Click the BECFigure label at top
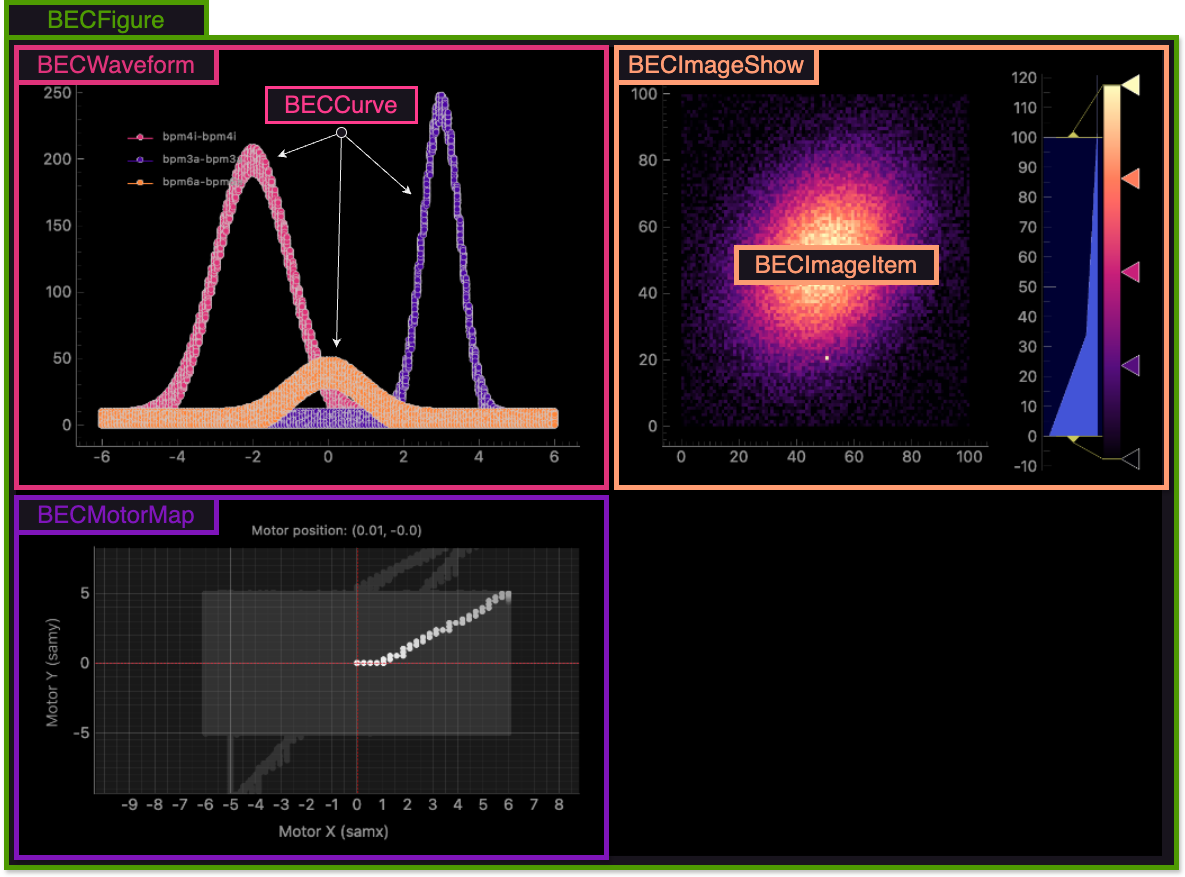 point(106,19)
